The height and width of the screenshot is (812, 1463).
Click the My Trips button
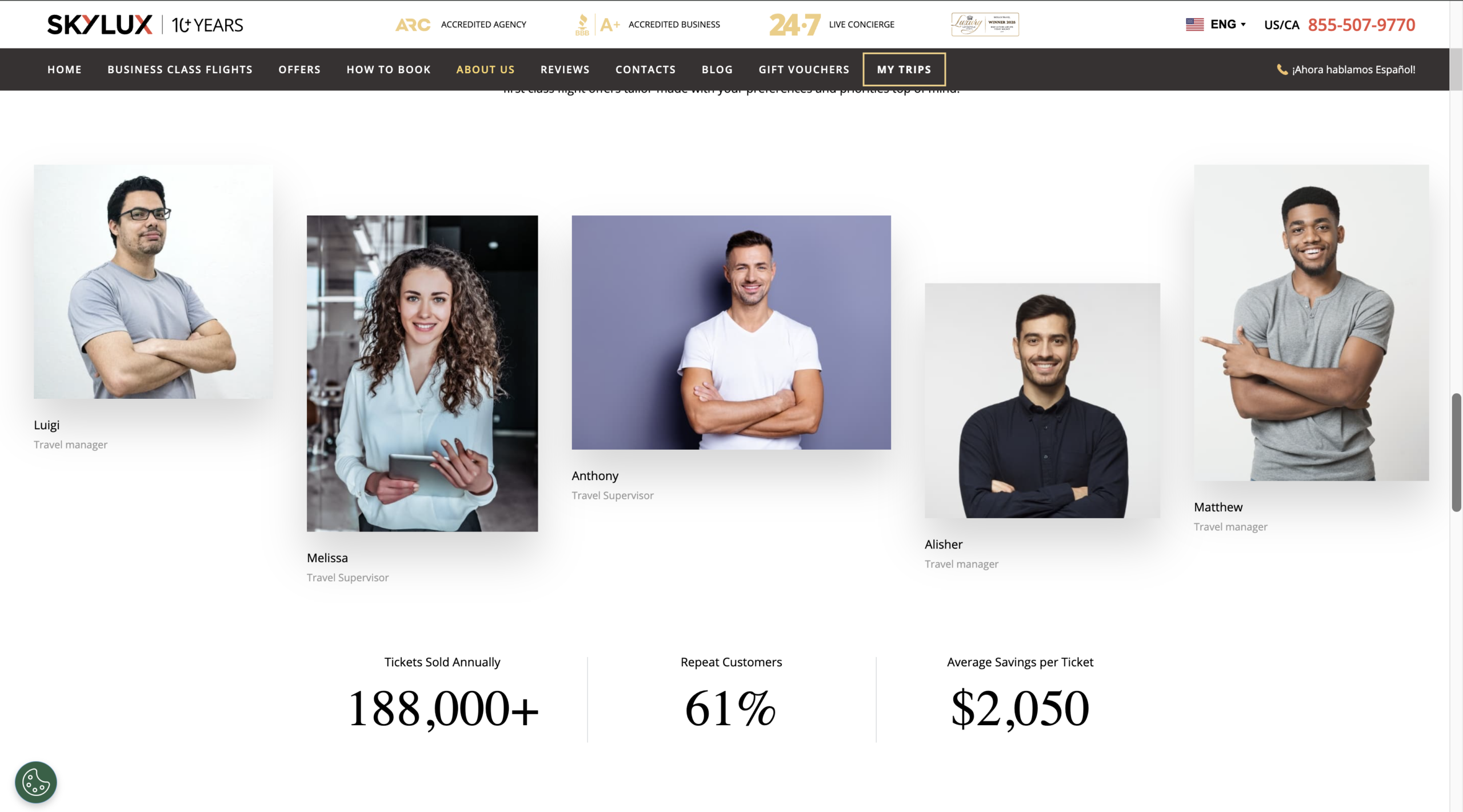(904, 69)
